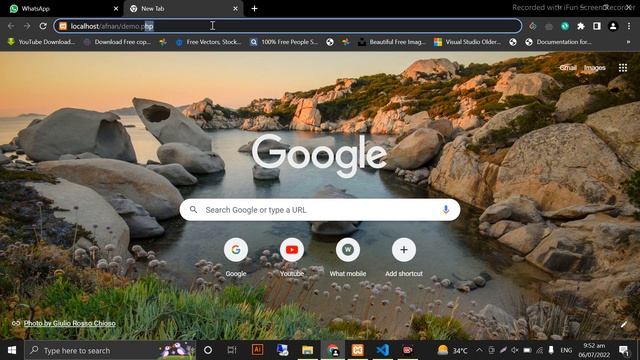Image resolution: width=640 pixels, height=360 pixels.
Task: Click the XAMPP site icon in address bar
Action: pos(63,26)
